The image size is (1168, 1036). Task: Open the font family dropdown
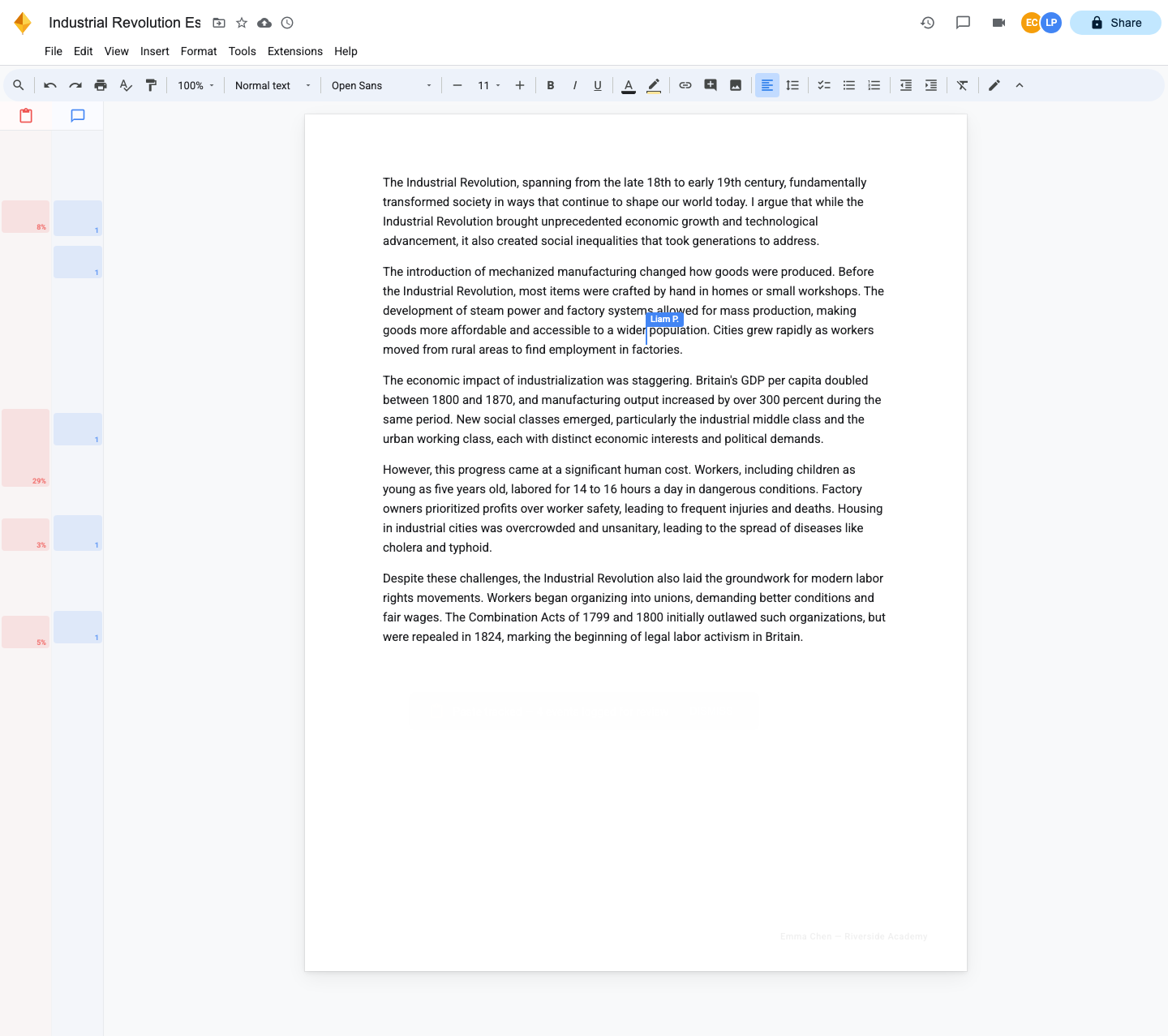381,85
